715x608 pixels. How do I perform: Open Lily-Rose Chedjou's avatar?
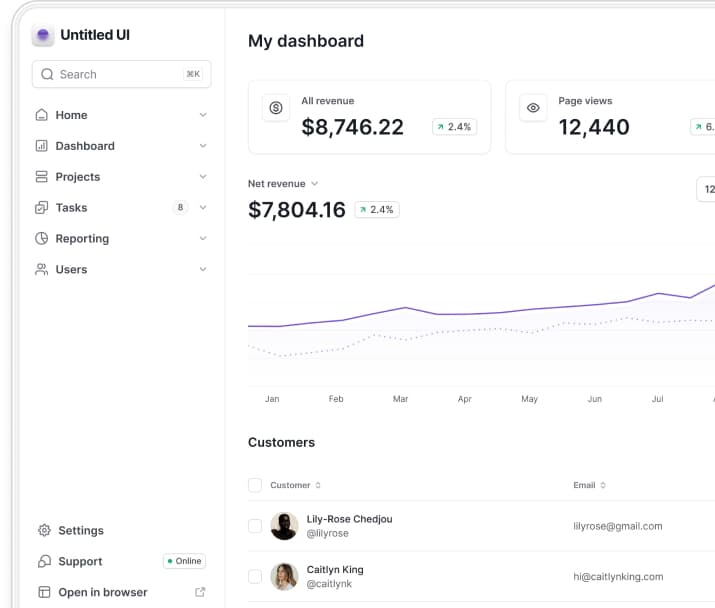(284, 526)
